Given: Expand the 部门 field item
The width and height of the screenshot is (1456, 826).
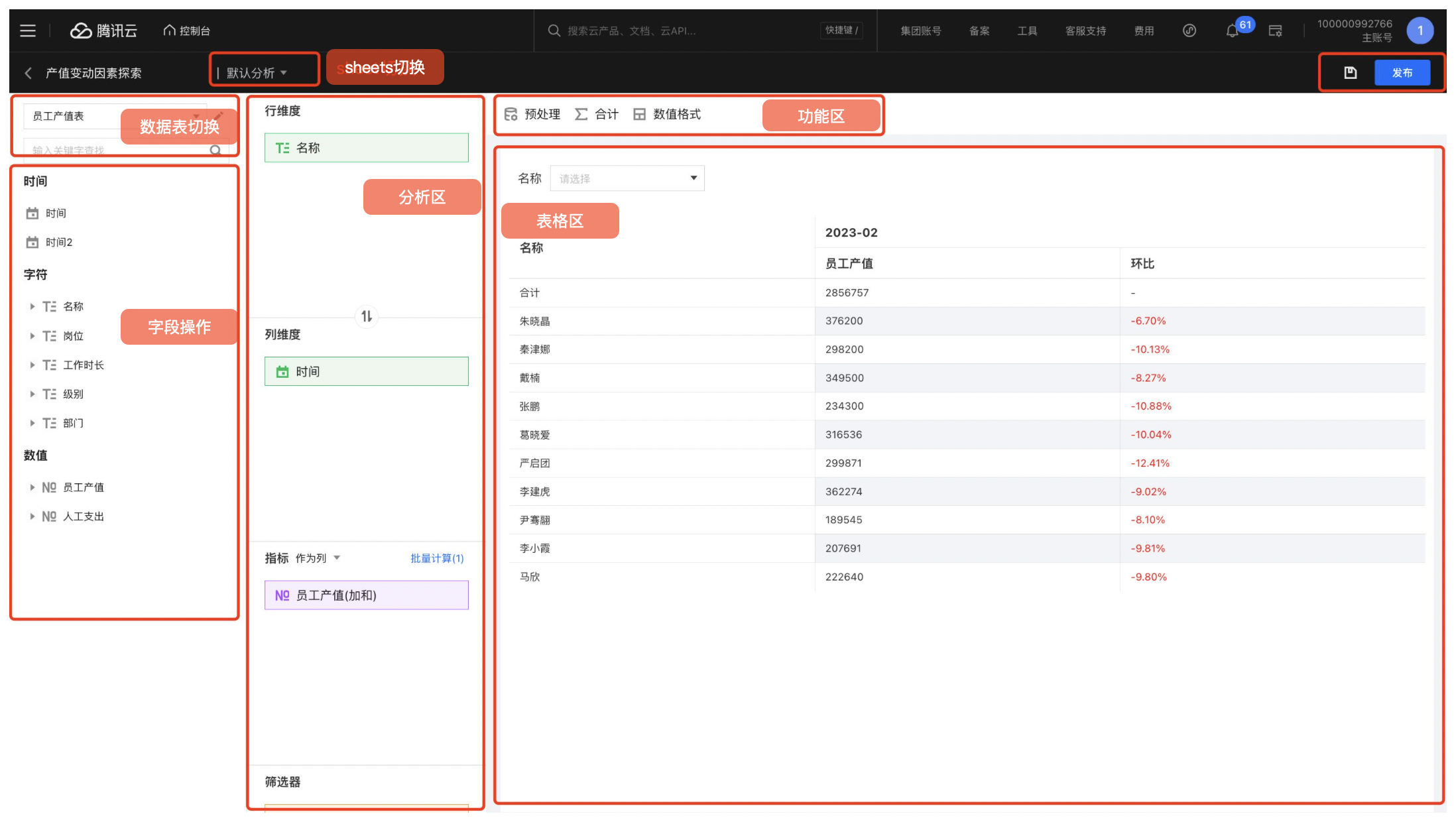Looking at the screenshot, I should [32, 423].
